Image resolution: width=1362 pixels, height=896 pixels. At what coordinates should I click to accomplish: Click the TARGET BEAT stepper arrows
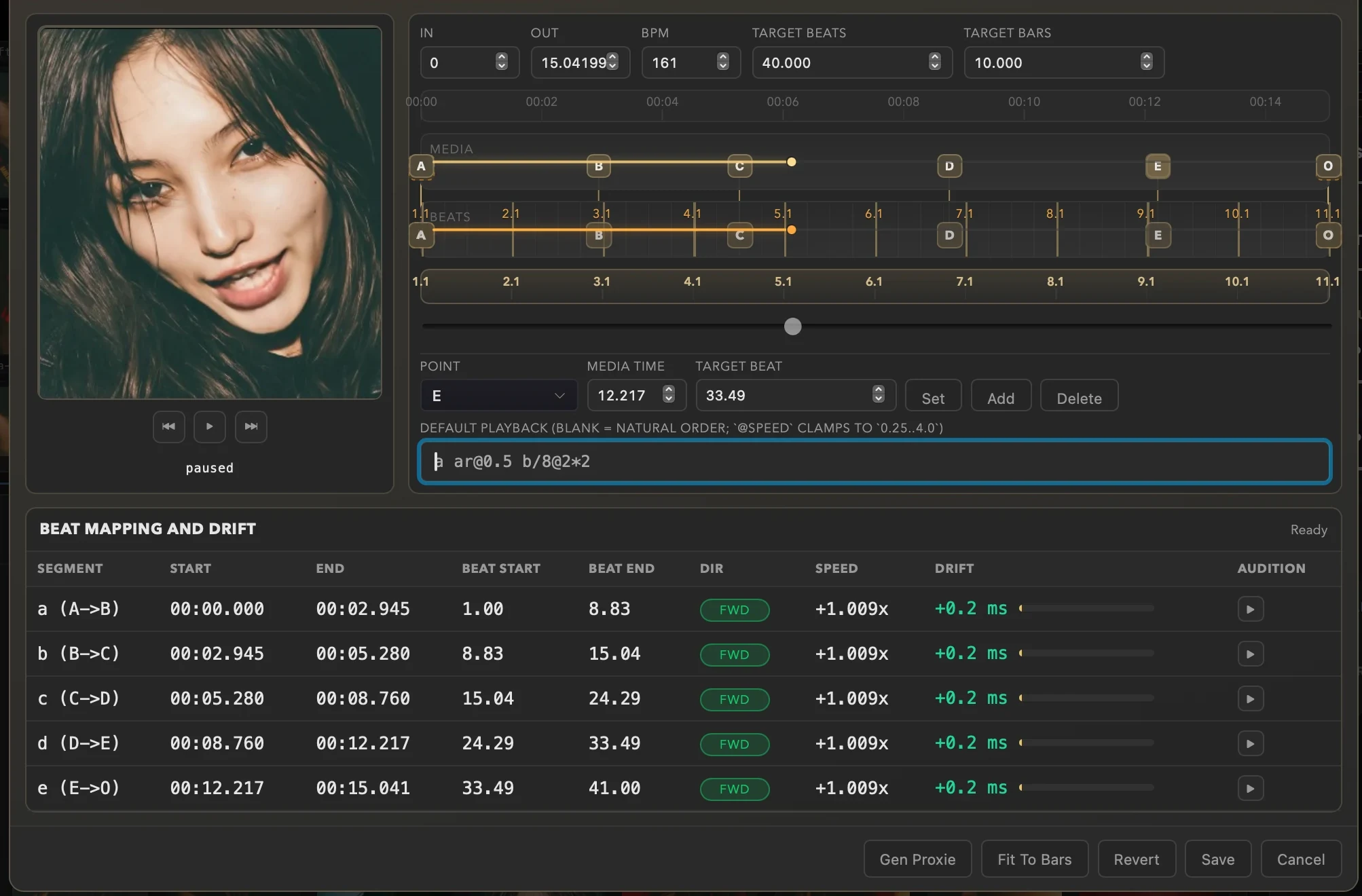(x=879, y=394)
